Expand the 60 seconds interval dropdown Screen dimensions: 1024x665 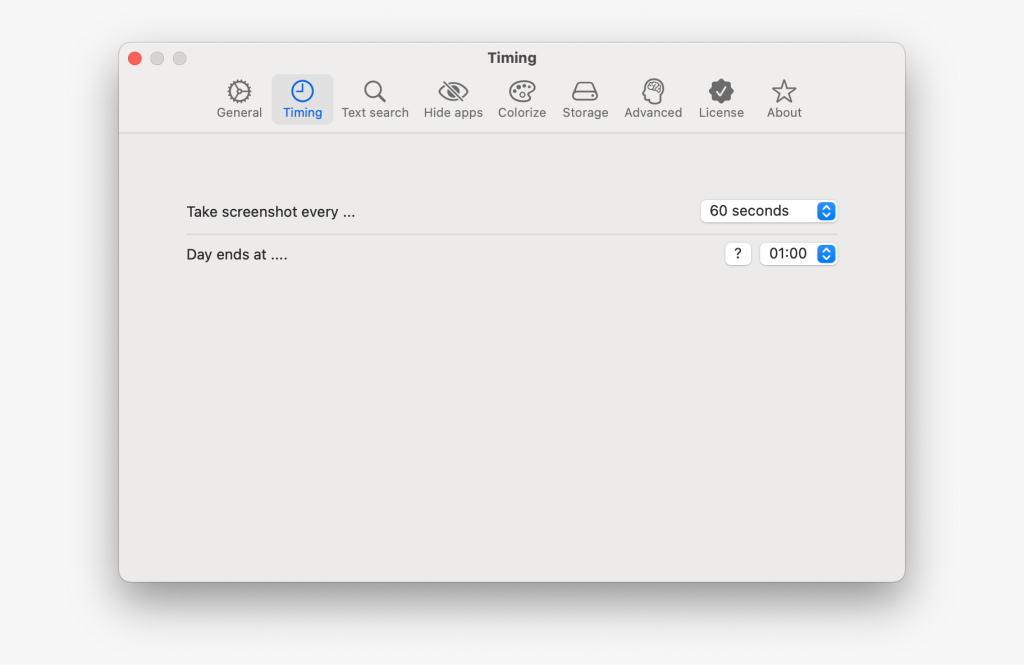tap(769, 211)
